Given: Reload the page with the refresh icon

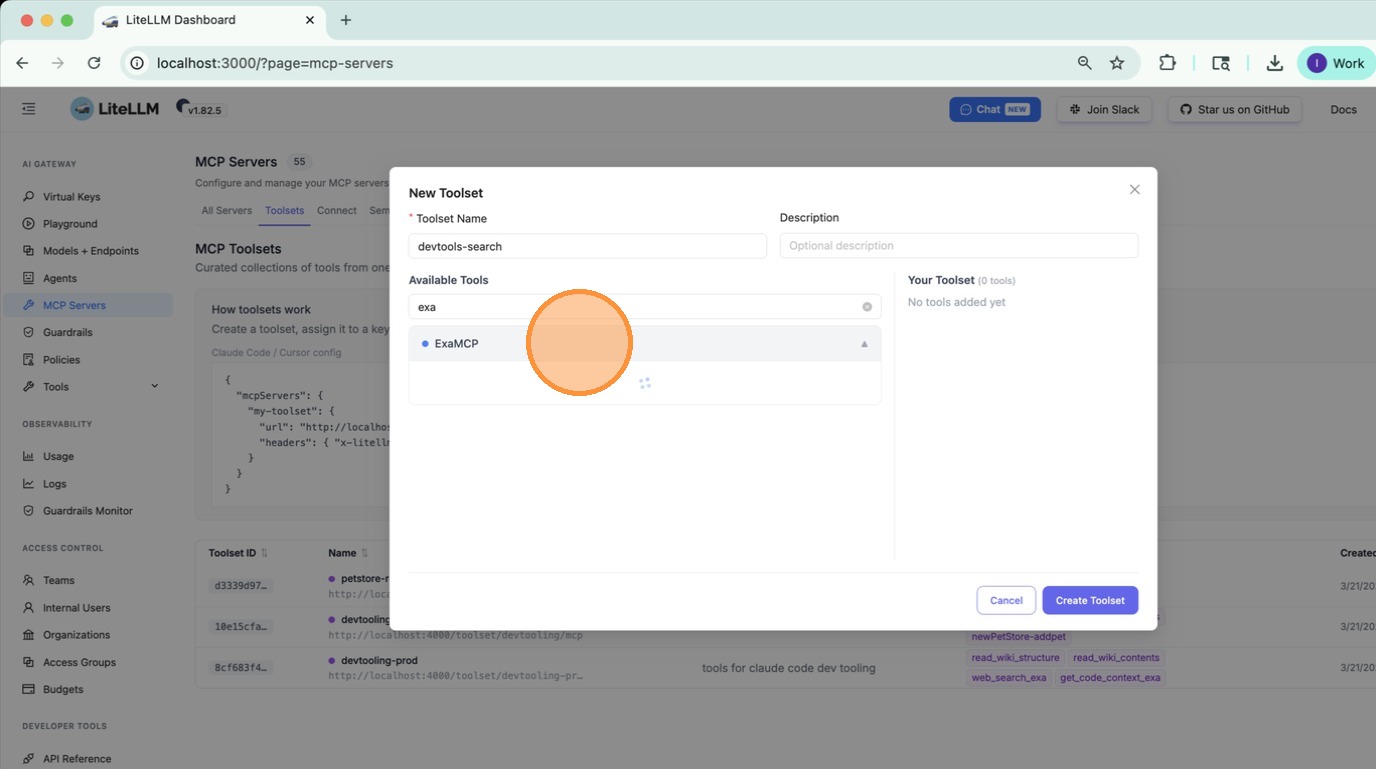Looking at the screenshot, I should point(94,63).
